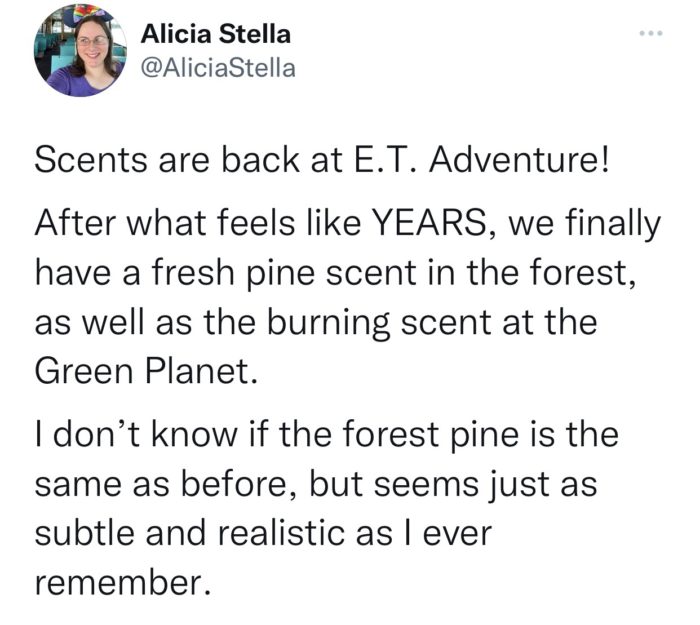This screenshot has height=625, width=700.
Task: Click the word 'remember.' ending the tweet
Action: click(x=122, y=583)
